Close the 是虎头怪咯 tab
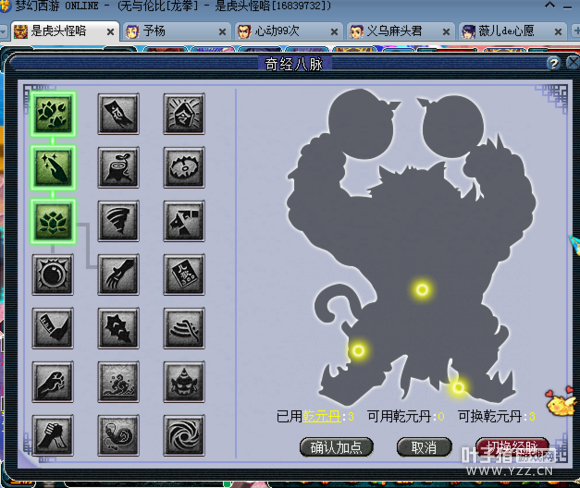This screenshot has width=580, height=488. [110, 32]
